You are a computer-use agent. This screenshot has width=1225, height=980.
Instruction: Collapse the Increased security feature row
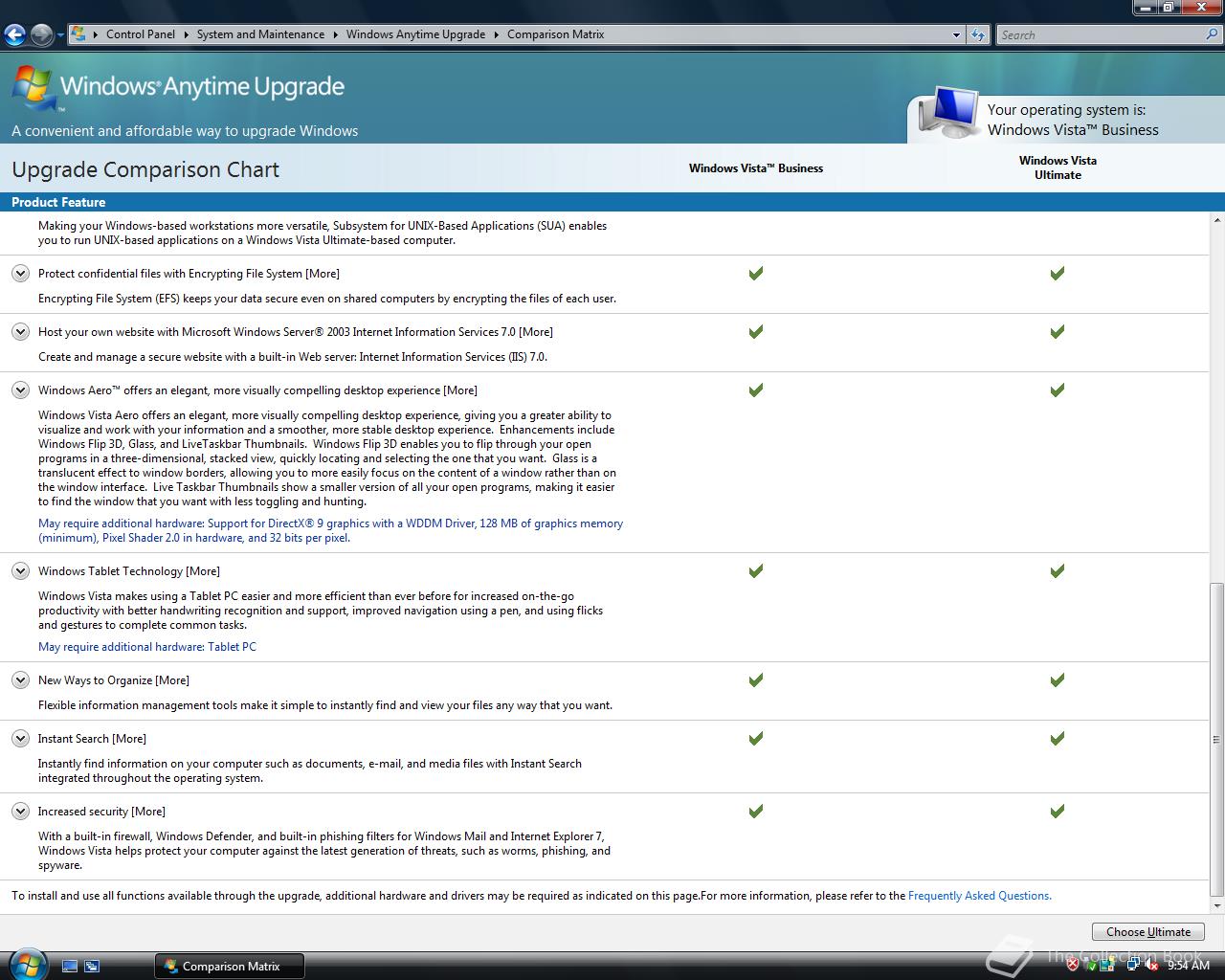(20, 812)
